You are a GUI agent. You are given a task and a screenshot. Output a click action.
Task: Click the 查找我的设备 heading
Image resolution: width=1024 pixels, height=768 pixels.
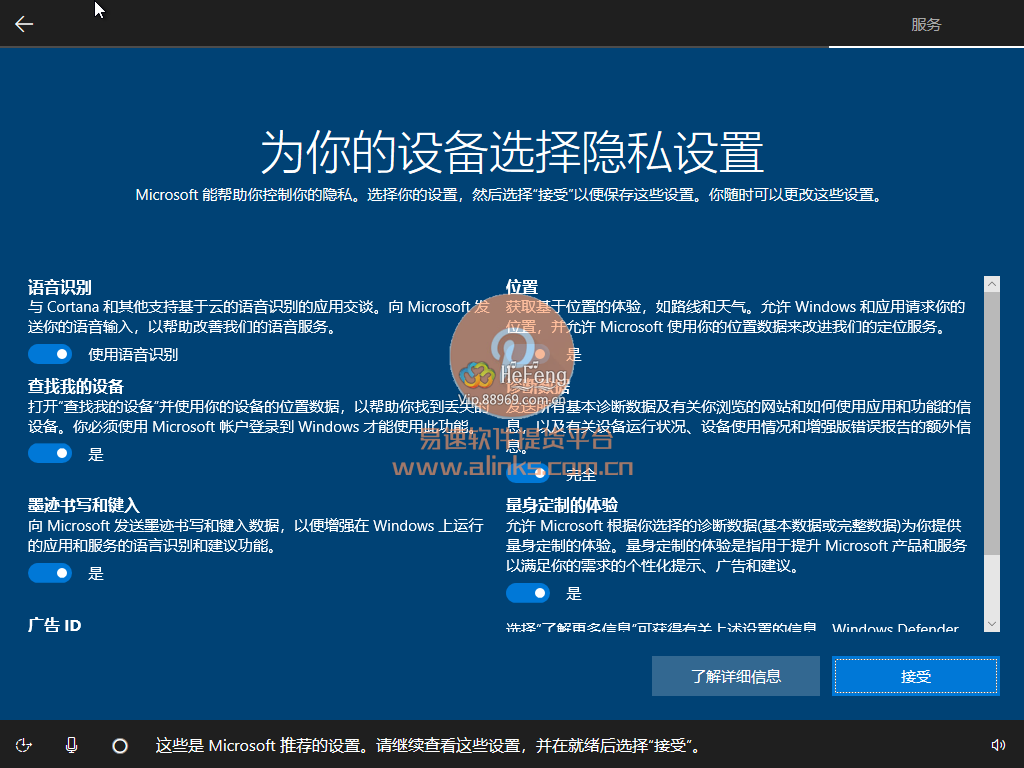[x=76, y=386]
